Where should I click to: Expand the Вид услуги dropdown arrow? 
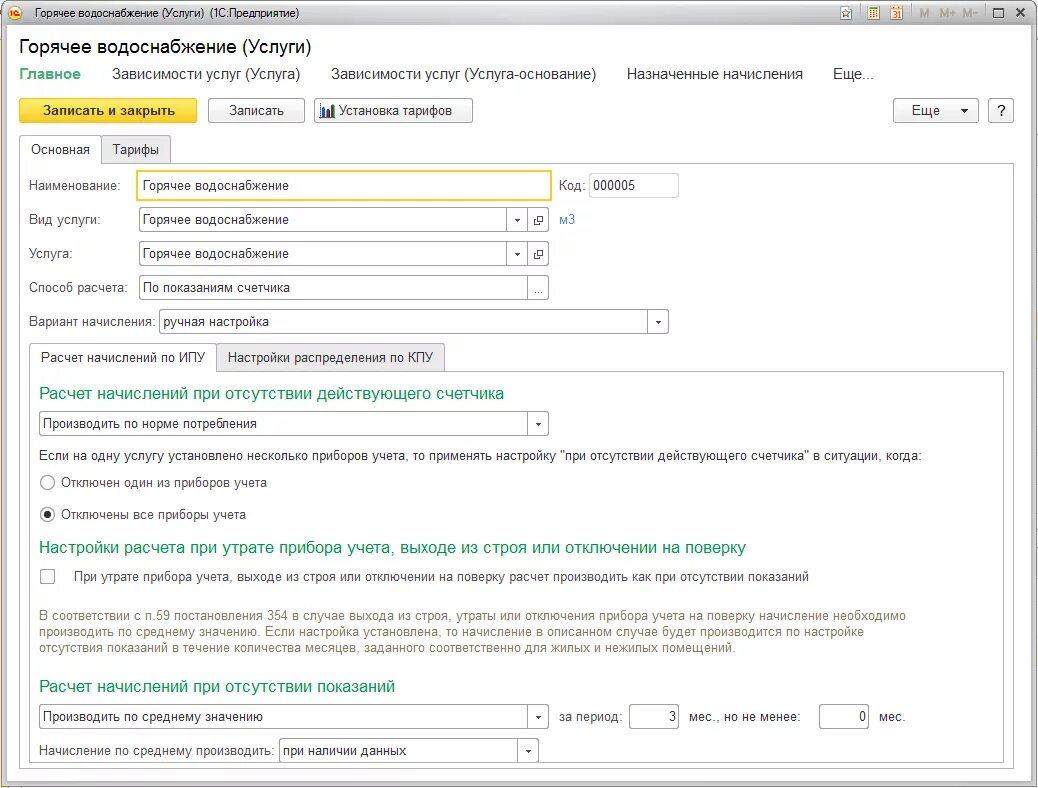(517, 220)
